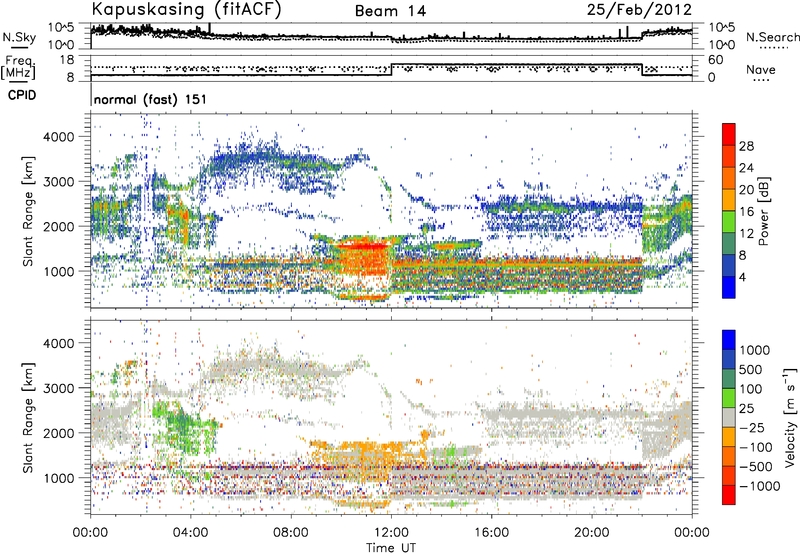Click the red top segment of Power colorbar
The height and width of the screenshot is (554, 800).
click(729, 134)
